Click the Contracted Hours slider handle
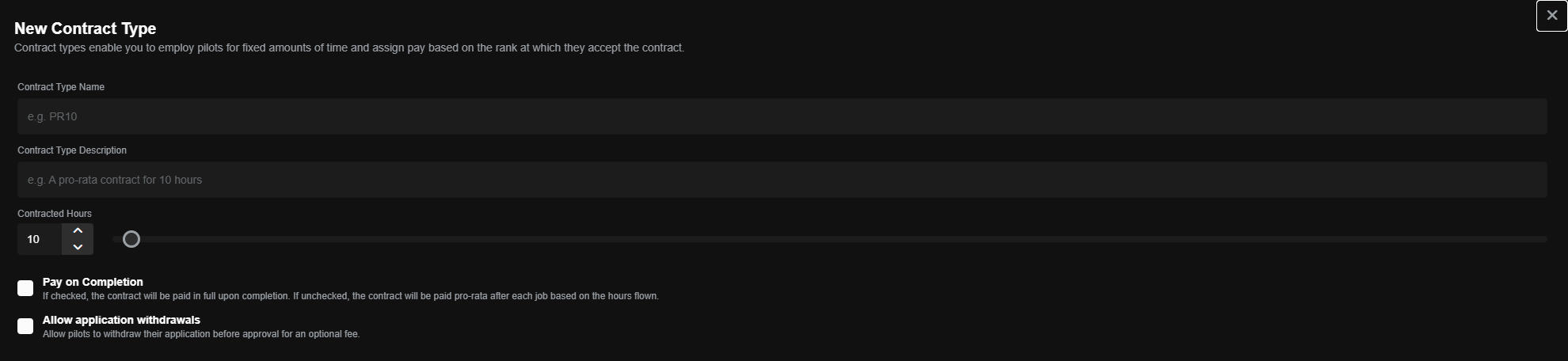1568x361 pixels. tap(131, 239)
